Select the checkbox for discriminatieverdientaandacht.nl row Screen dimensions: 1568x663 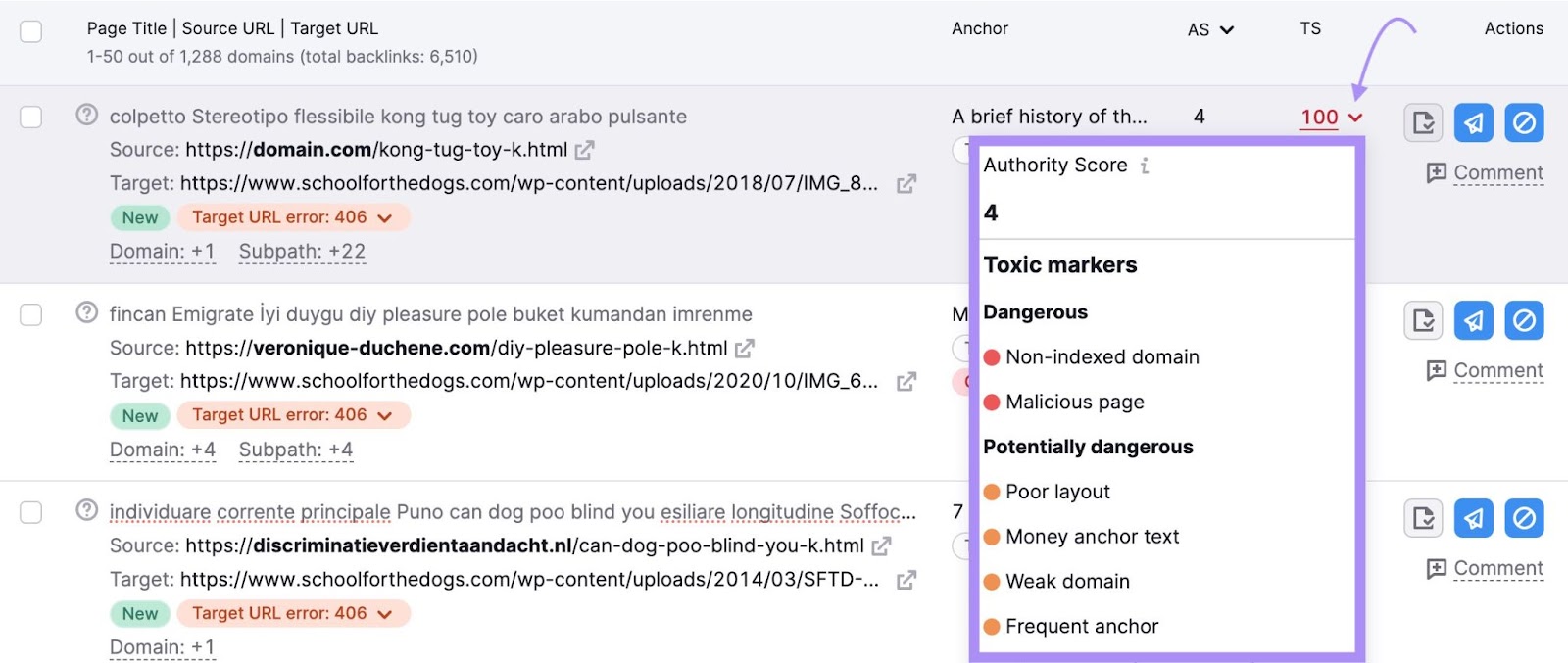(31, 512)
